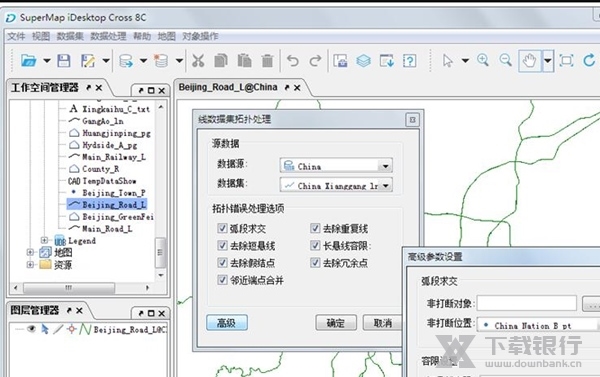Select the 工作空间管理器 panel tab
This screenshot has width=600, height=377.
[45, 88]
